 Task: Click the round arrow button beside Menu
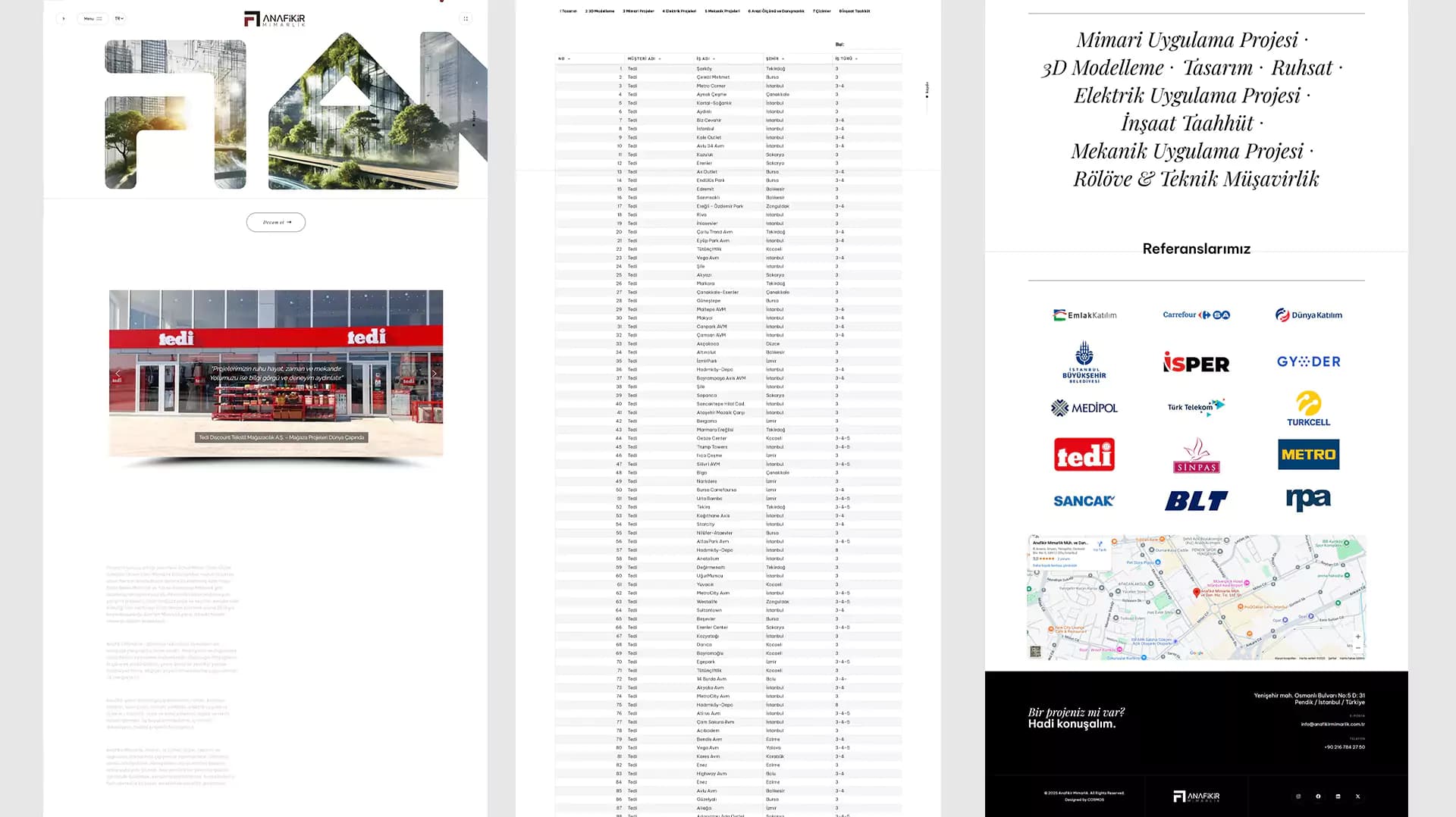64,18
